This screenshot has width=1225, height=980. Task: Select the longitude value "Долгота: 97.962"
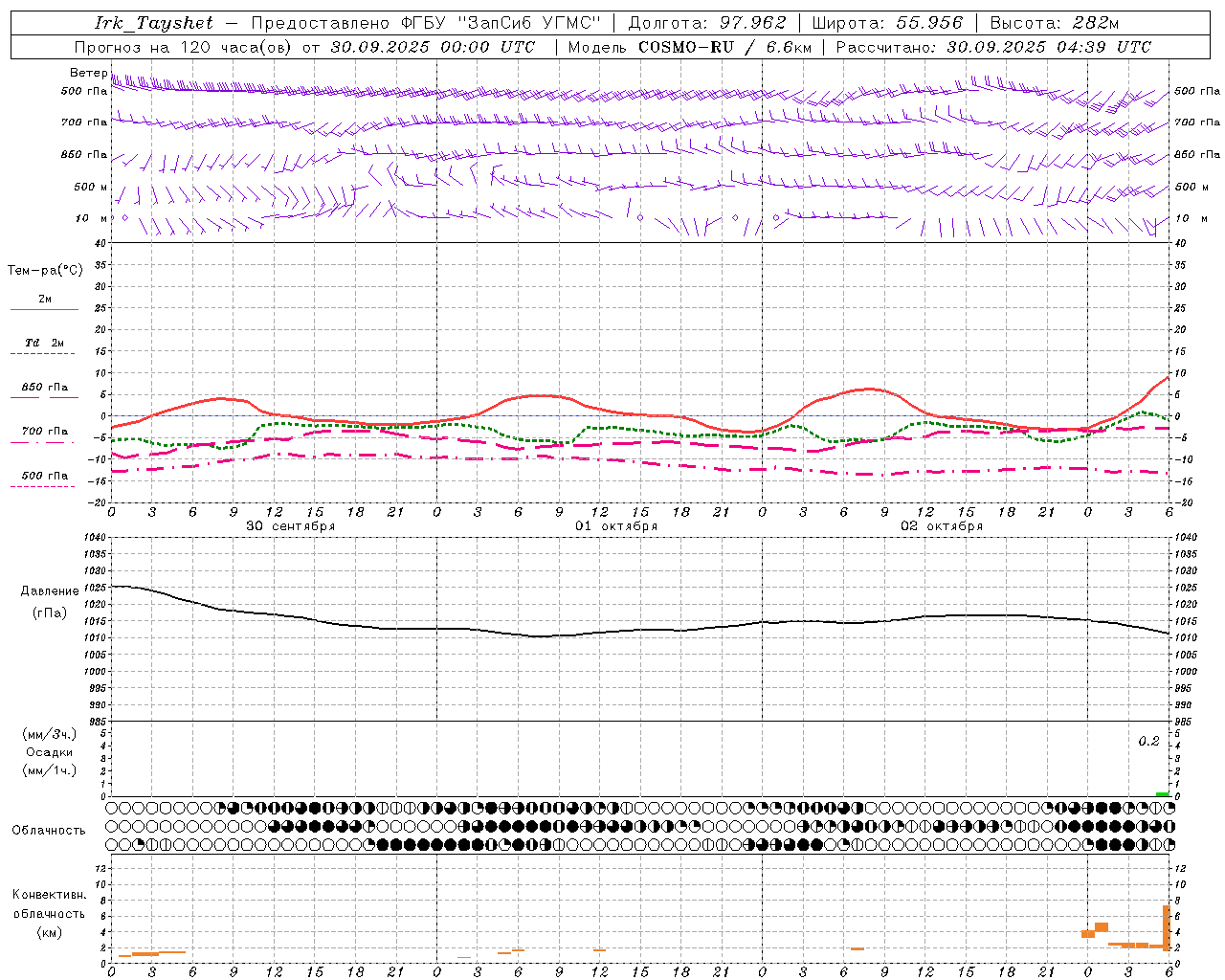707,23
